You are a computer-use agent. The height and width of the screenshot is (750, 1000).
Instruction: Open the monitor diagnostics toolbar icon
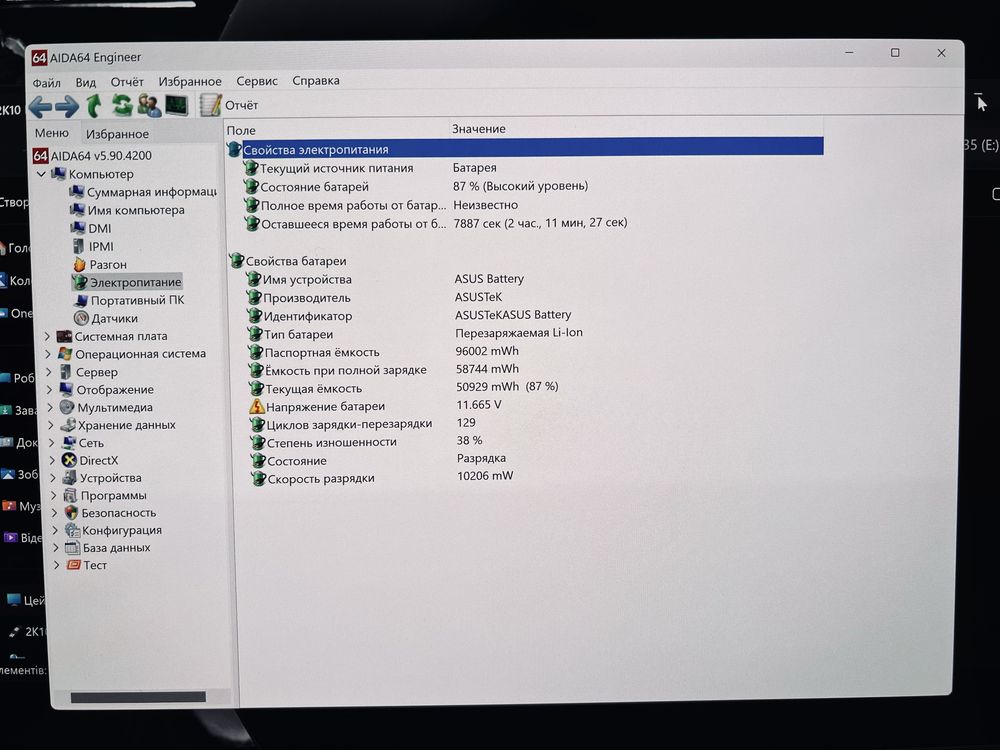pyautogui.click(x=177, y=105)
